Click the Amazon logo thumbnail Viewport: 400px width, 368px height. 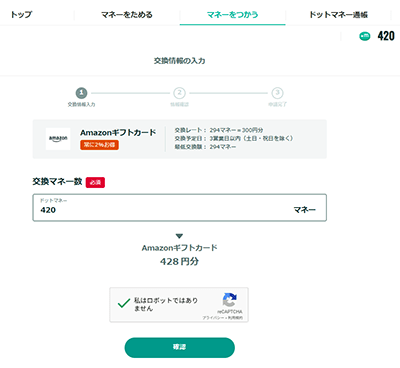pos(58,139)
